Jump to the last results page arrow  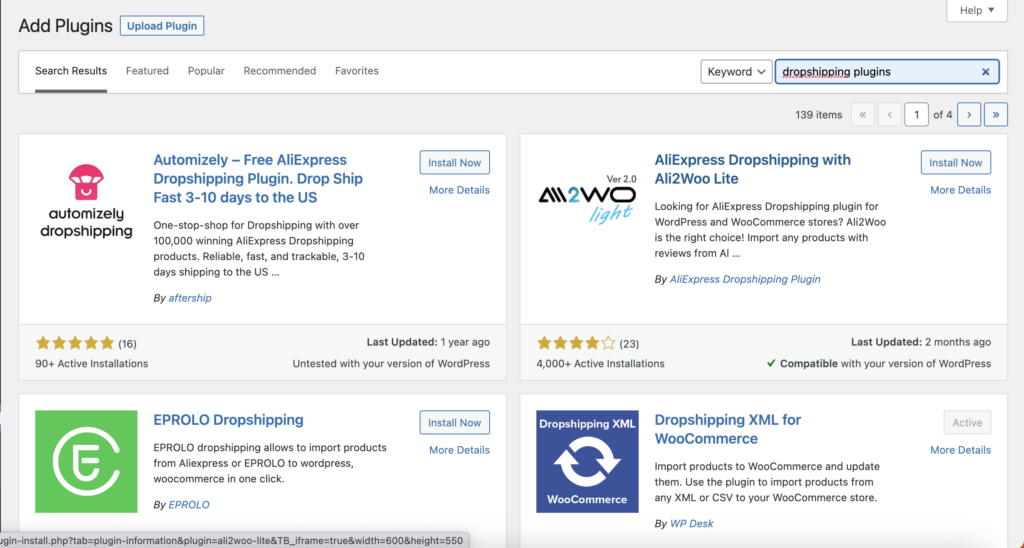coord(996,114)
